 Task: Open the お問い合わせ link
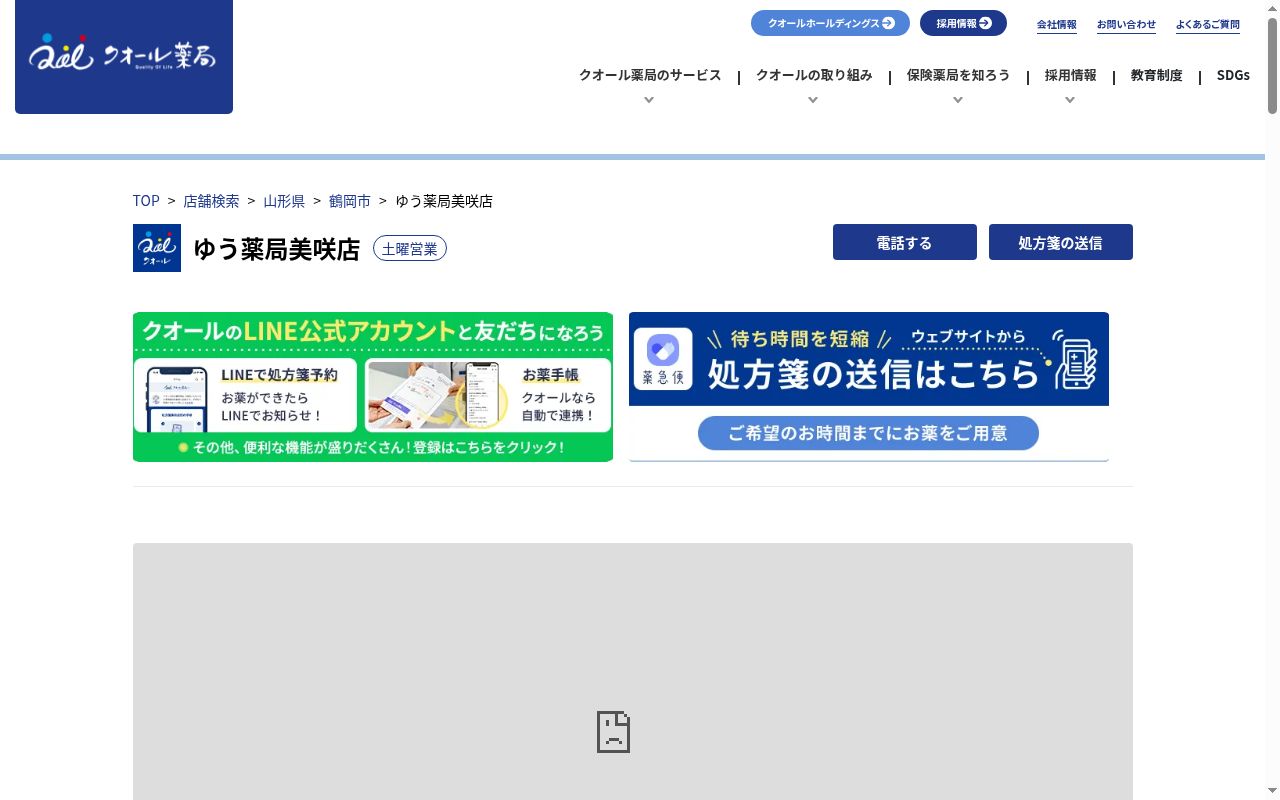coord(1126,24)
